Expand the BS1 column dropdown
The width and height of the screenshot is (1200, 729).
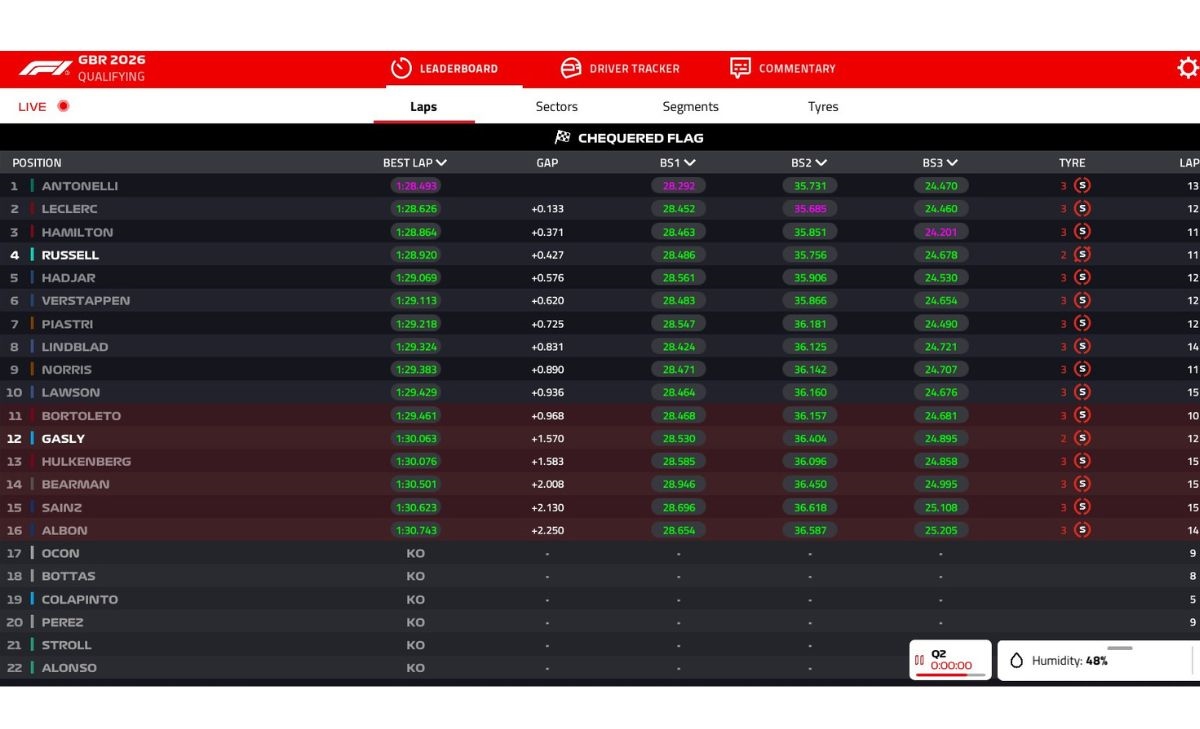point(690,163)
